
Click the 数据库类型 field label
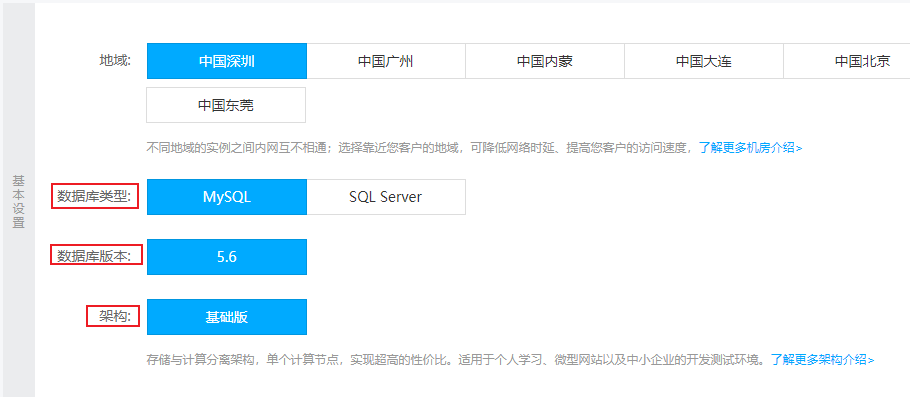[95, 197]
